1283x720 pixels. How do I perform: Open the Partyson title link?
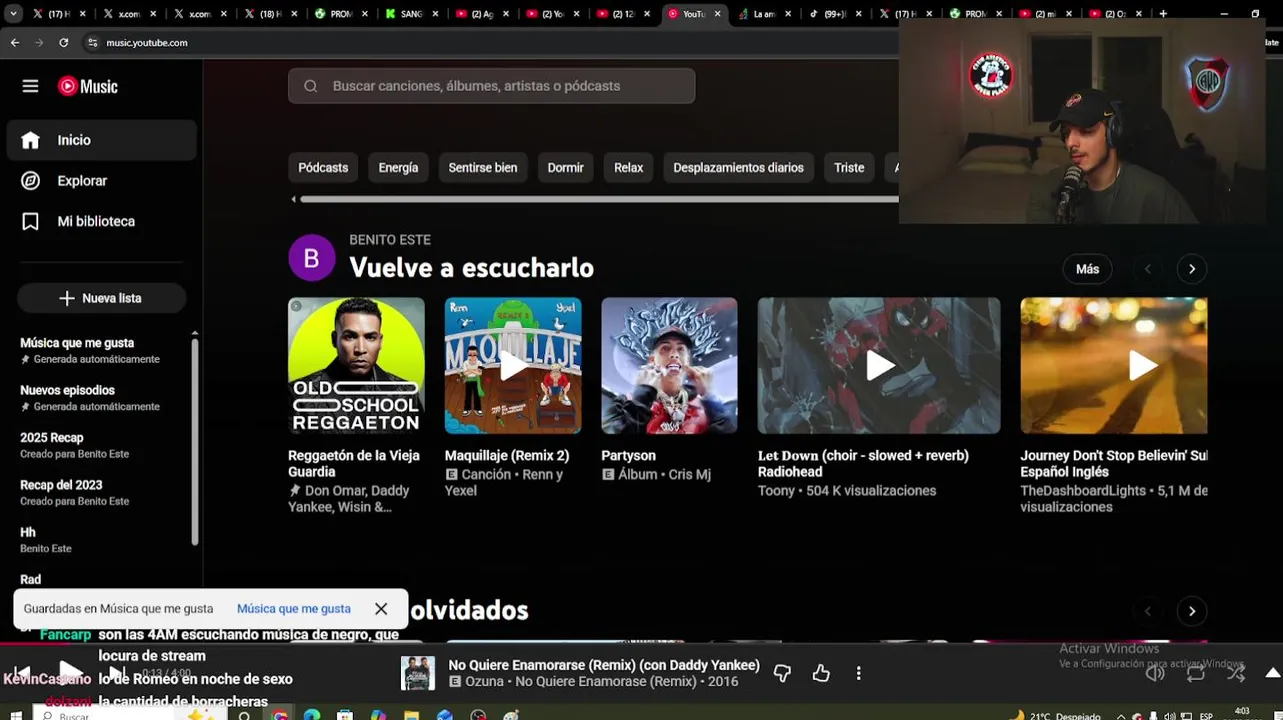[x=628, y=455]
